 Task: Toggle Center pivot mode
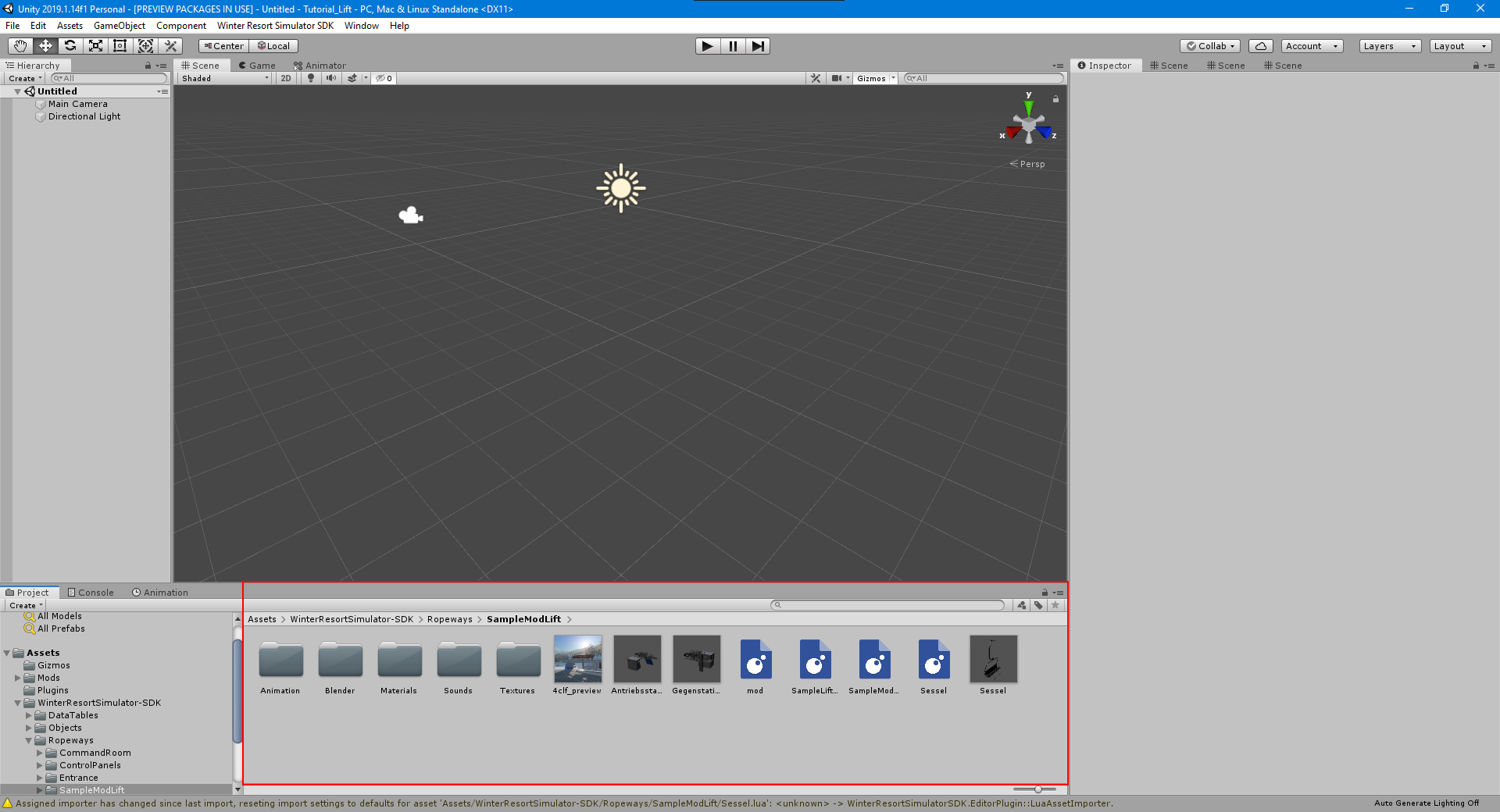click(223, 46)
